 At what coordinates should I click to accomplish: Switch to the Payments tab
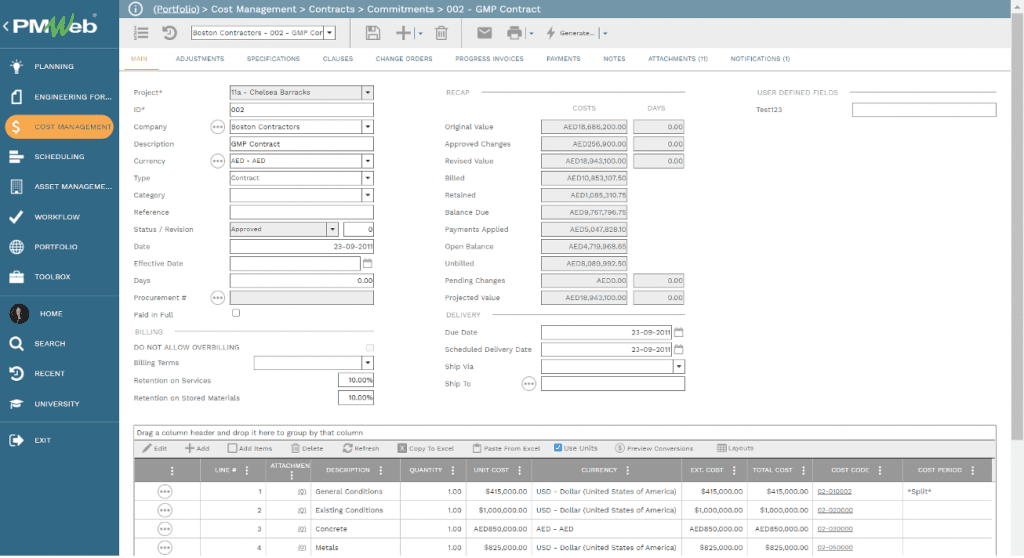coord(563,59)
